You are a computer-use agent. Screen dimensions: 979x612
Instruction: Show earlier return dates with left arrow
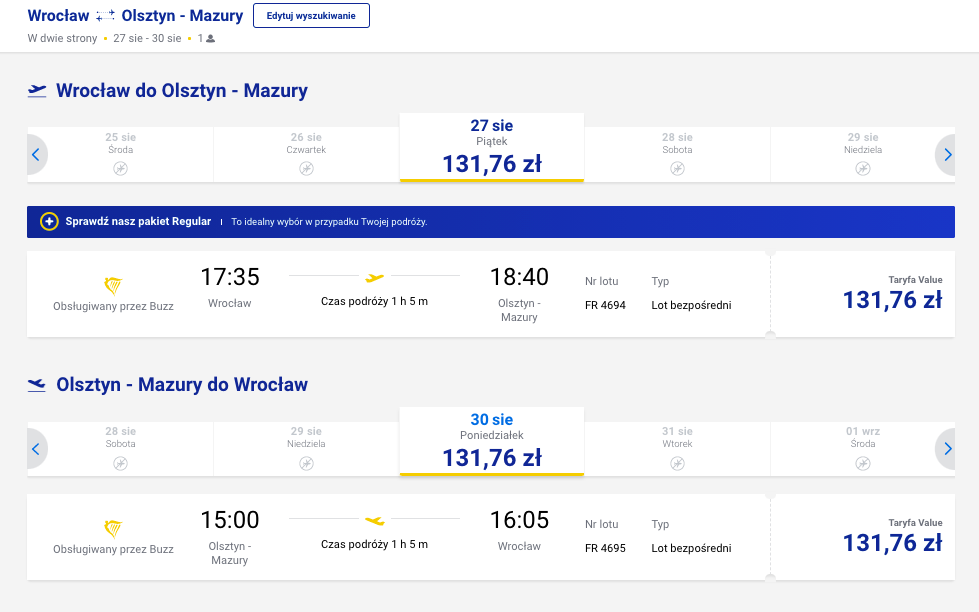pyautogui.click(x=36, y=448)
